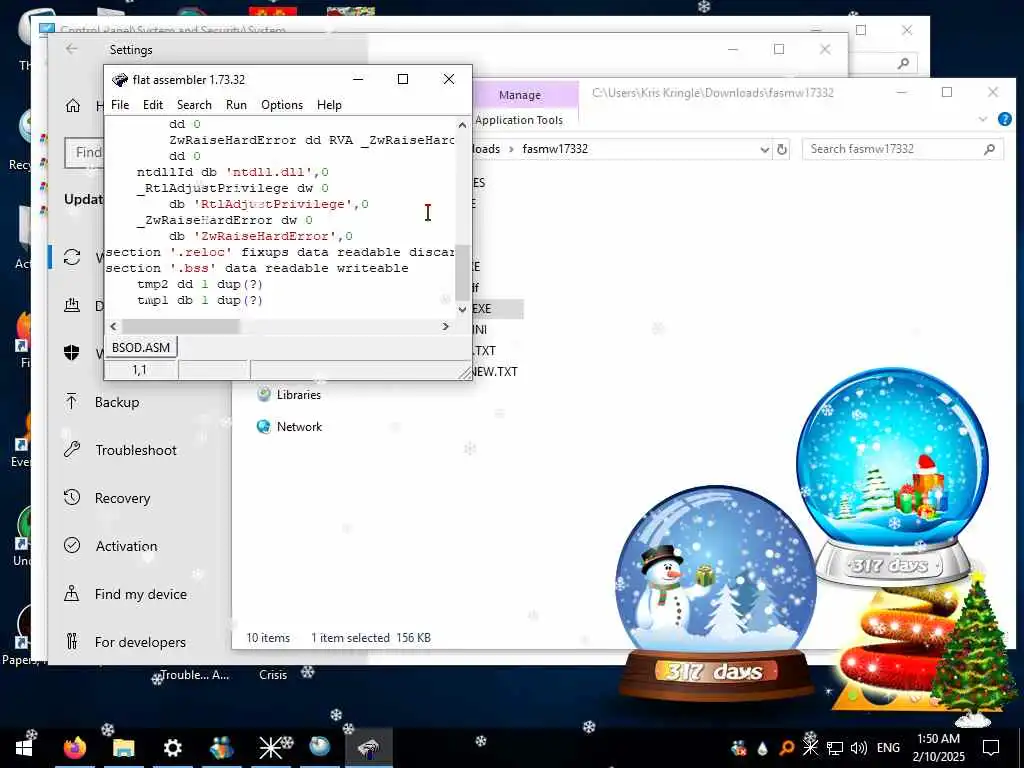Click the Crisis desktop shortcut
Viewport: 1024px width, 768px height.
click(273, 675)
